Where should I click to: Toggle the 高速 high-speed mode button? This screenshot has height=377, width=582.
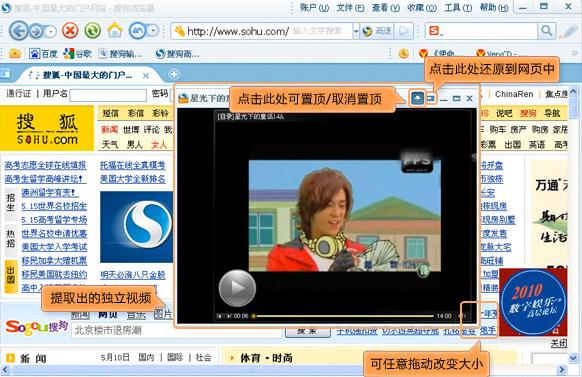point(376,31)
